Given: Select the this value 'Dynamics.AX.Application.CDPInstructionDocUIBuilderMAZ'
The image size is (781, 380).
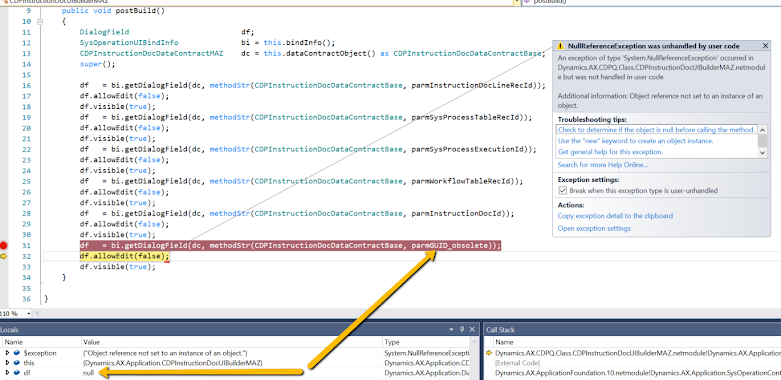Looking at the screenshot, I should tap(172, 363).
